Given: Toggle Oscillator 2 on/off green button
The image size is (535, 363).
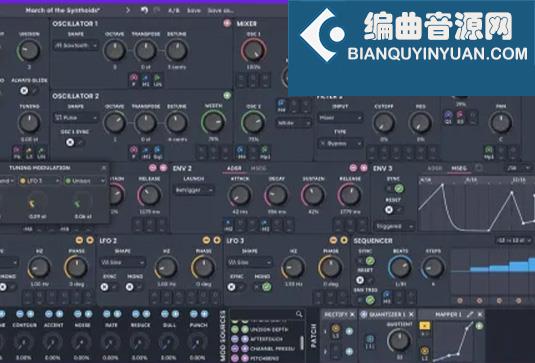Looking at the screenshot, I should pyautogui.click(x=227, y=96).
